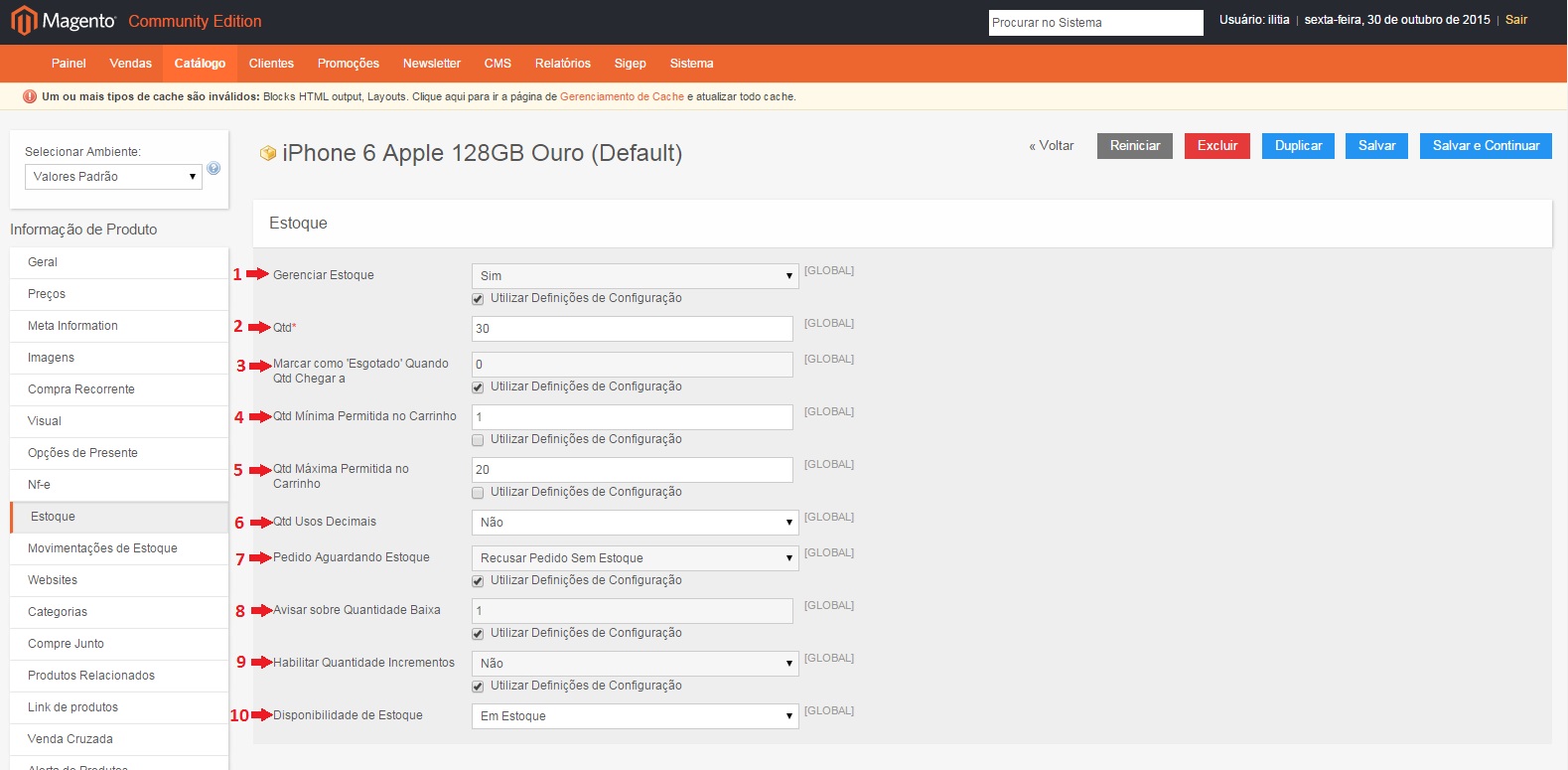The image size is (1568, 770).
Task: Select the Compre Junto sidebar tab
Action: coord(119,644)
